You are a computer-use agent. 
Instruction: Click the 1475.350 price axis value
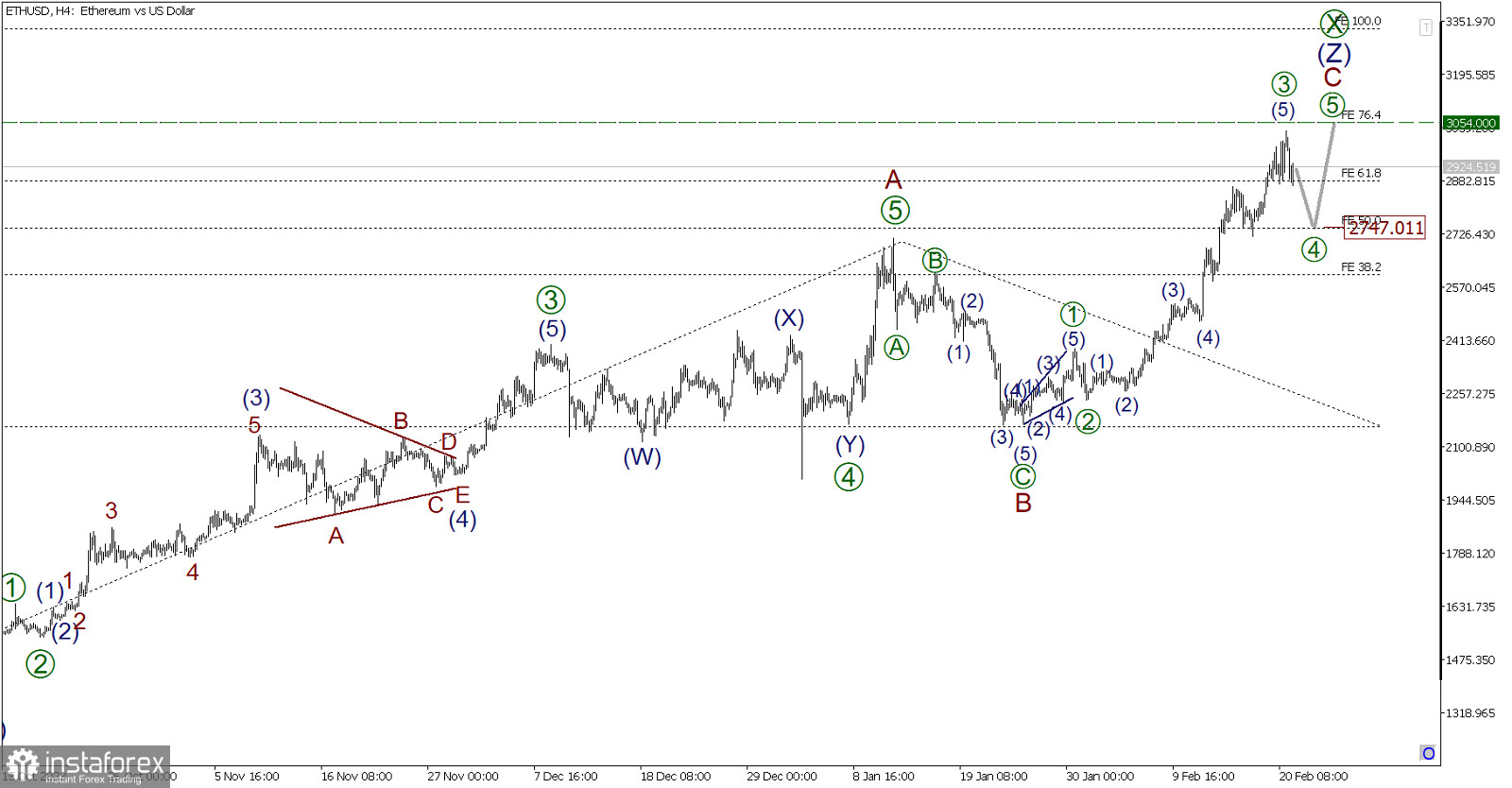1470,660
